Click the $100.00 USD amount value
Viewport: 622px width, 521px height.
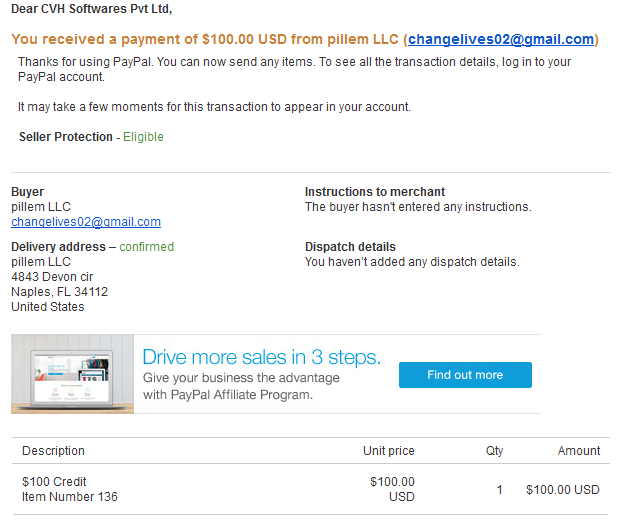click(x=563, y=490)
